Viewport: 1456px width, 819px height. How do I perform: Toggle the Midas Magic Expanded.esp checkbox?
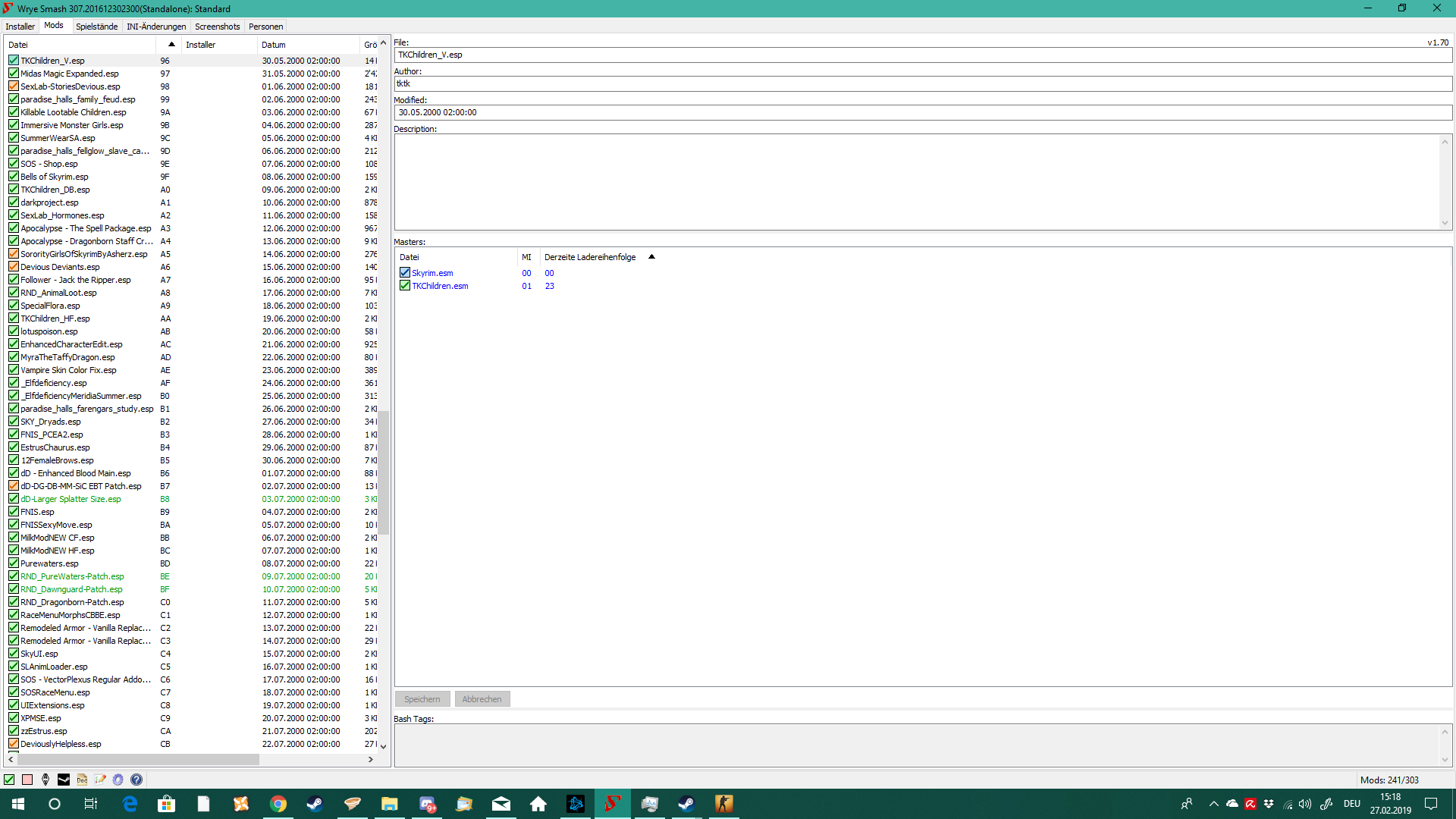(x=14, y=74)
